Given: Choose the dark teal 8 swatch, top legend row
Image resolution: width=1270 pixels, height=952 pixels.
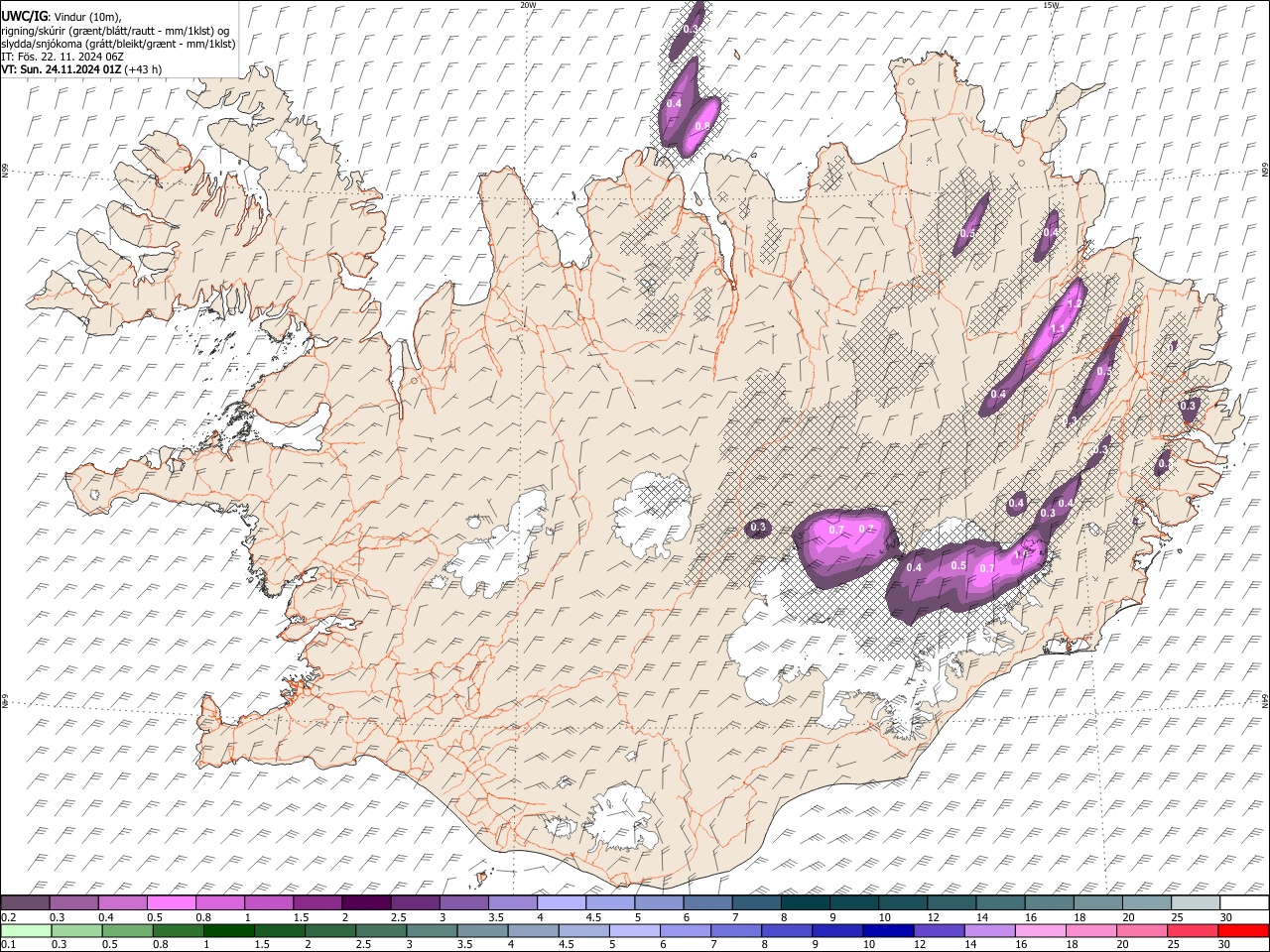Looking at the screenshot, I should [806, 903].
